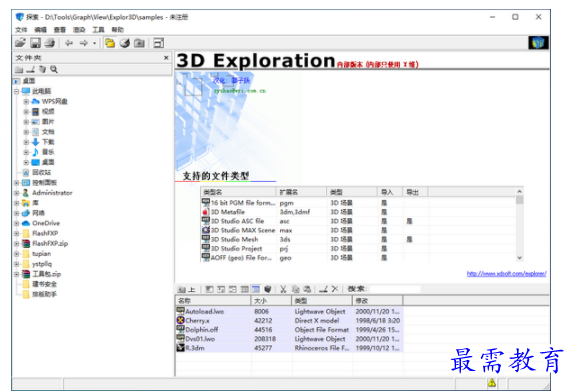The height and width of the screenshot is (392, 572).
Task: Expand the 工具包.zip tree node
Action: click(16, 274)
